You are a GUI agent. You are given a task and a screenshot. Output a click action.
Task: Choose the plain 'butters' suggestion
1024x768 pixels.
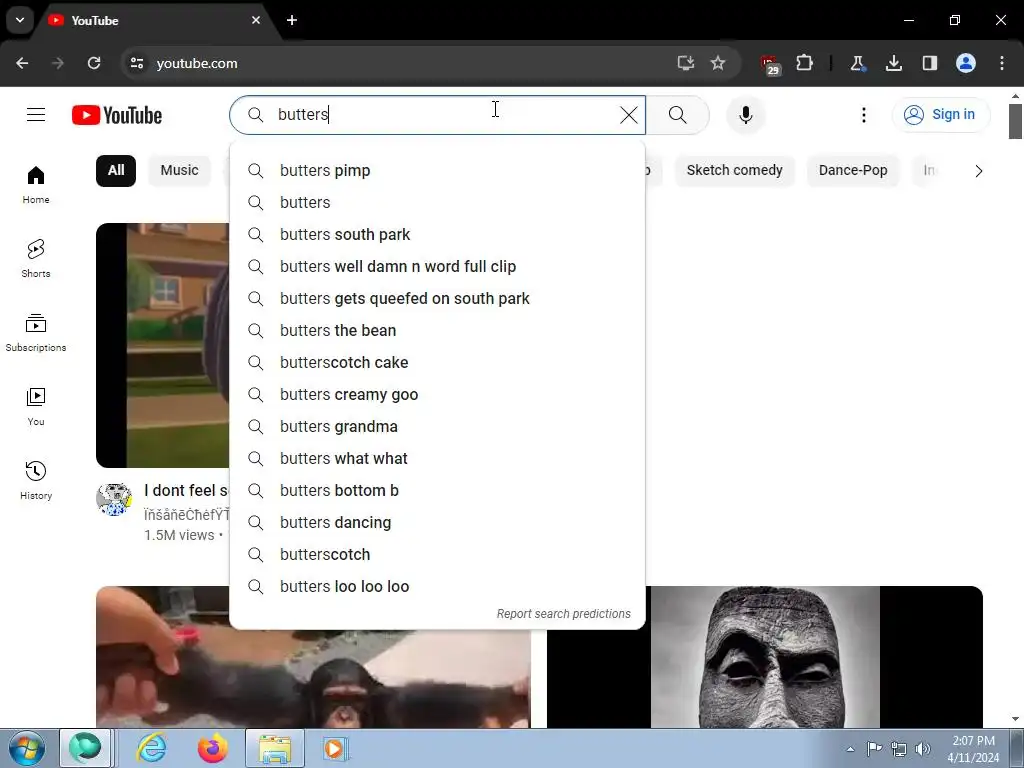[x=438, y=202]
